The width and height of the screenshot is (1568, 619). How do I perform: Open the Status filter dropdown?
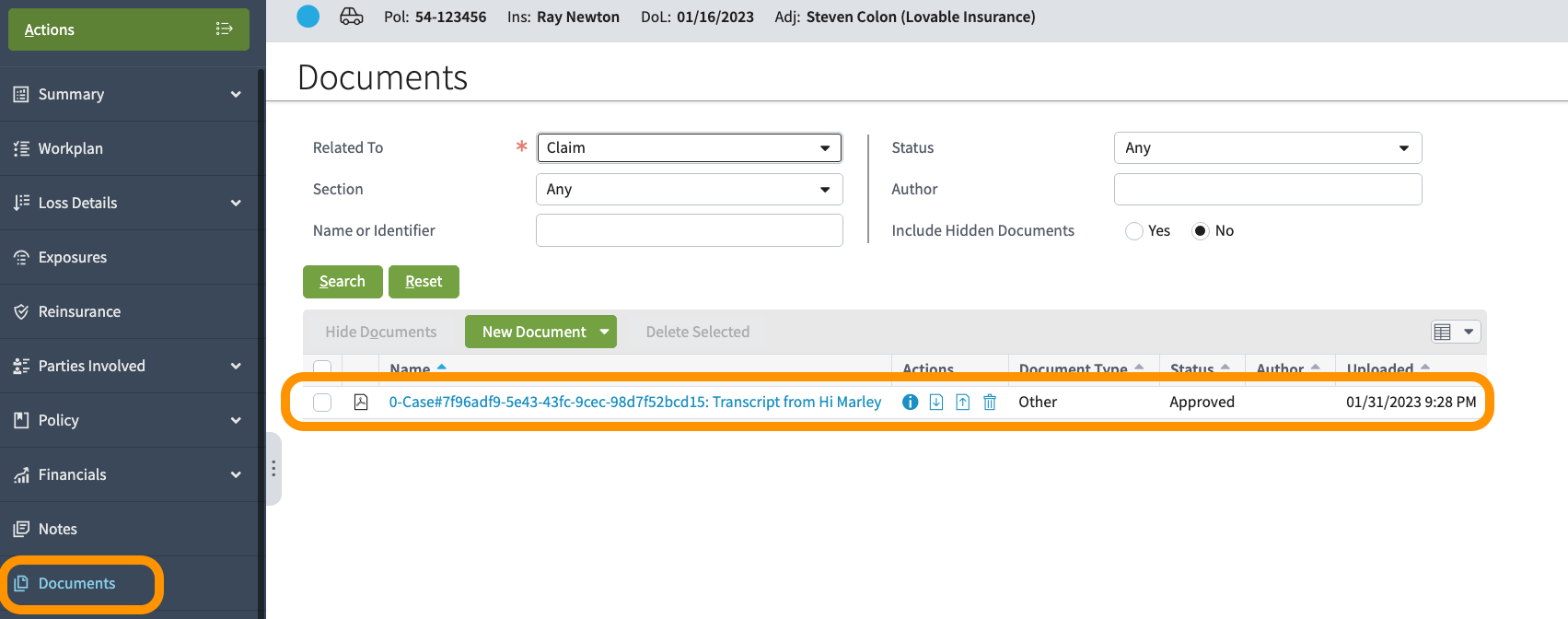1267,148
